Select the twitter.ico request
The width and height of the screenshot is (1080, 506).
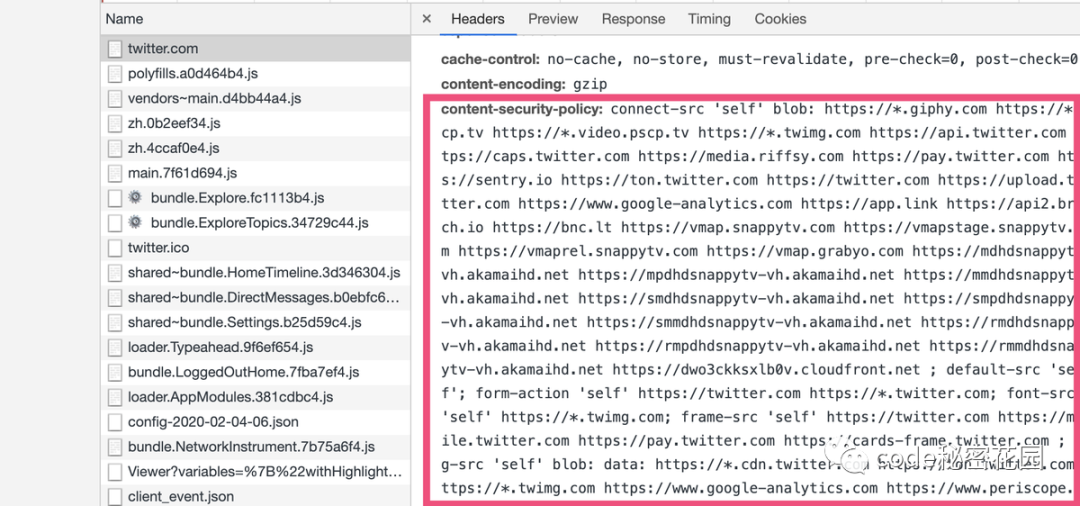click(255, 248)
